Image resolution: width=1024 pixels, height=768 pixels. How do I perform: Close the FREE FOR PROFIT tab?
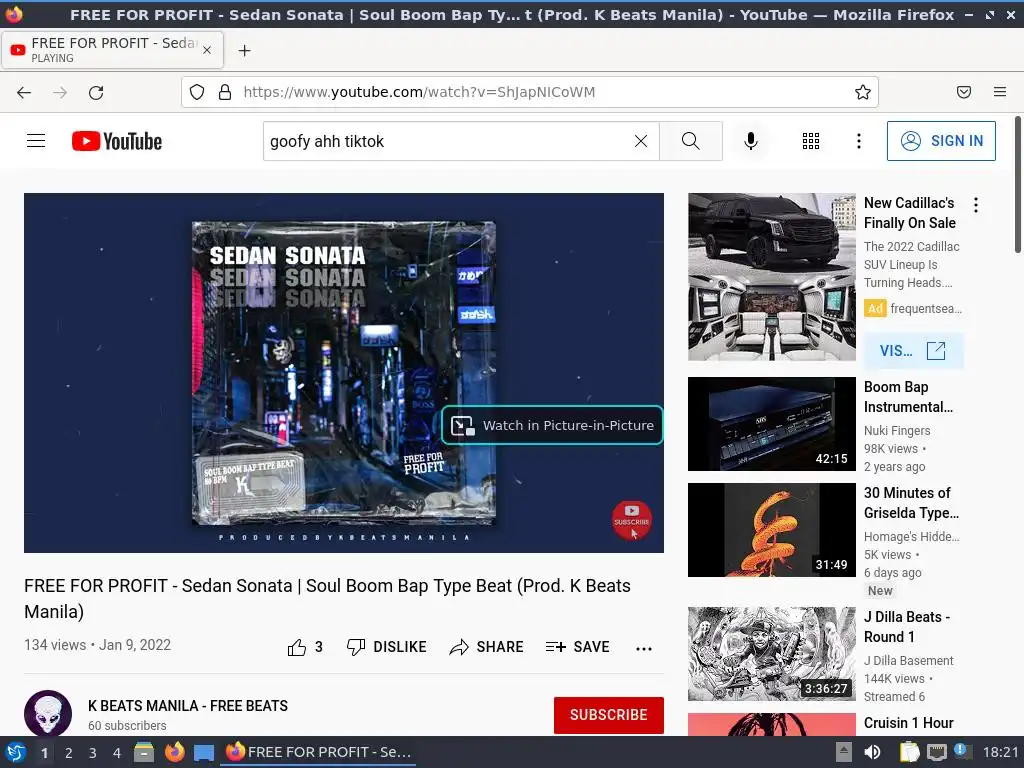pyautogui.click(x=207, y=50)
